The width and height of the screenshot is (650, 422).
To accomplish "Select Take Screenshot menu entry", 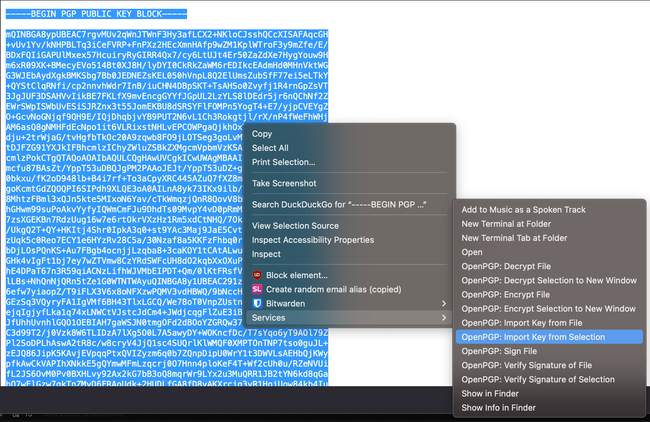I will pyautogui.click(x=285, y=183).
